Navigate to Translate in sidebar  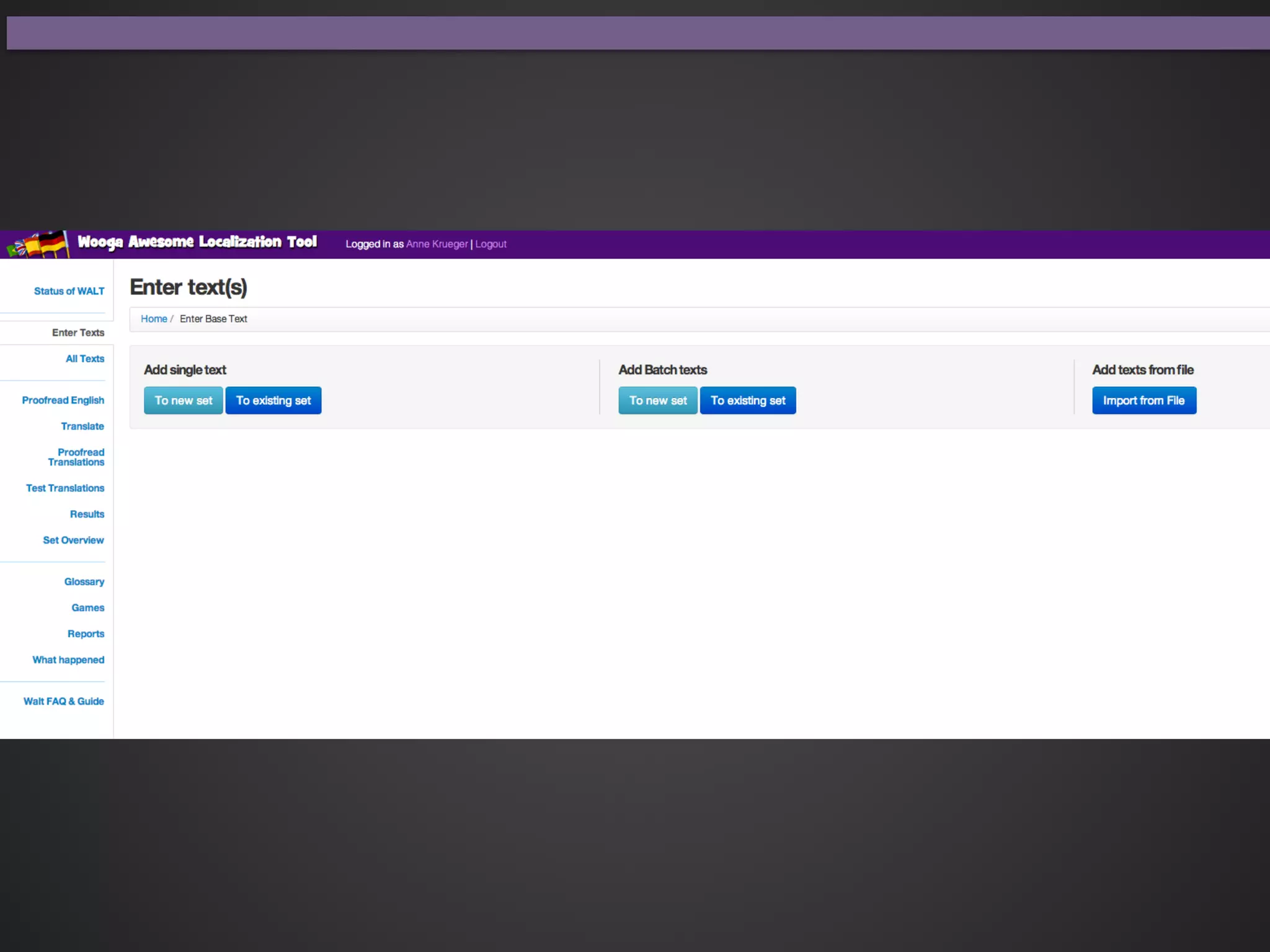click(82, 426)
